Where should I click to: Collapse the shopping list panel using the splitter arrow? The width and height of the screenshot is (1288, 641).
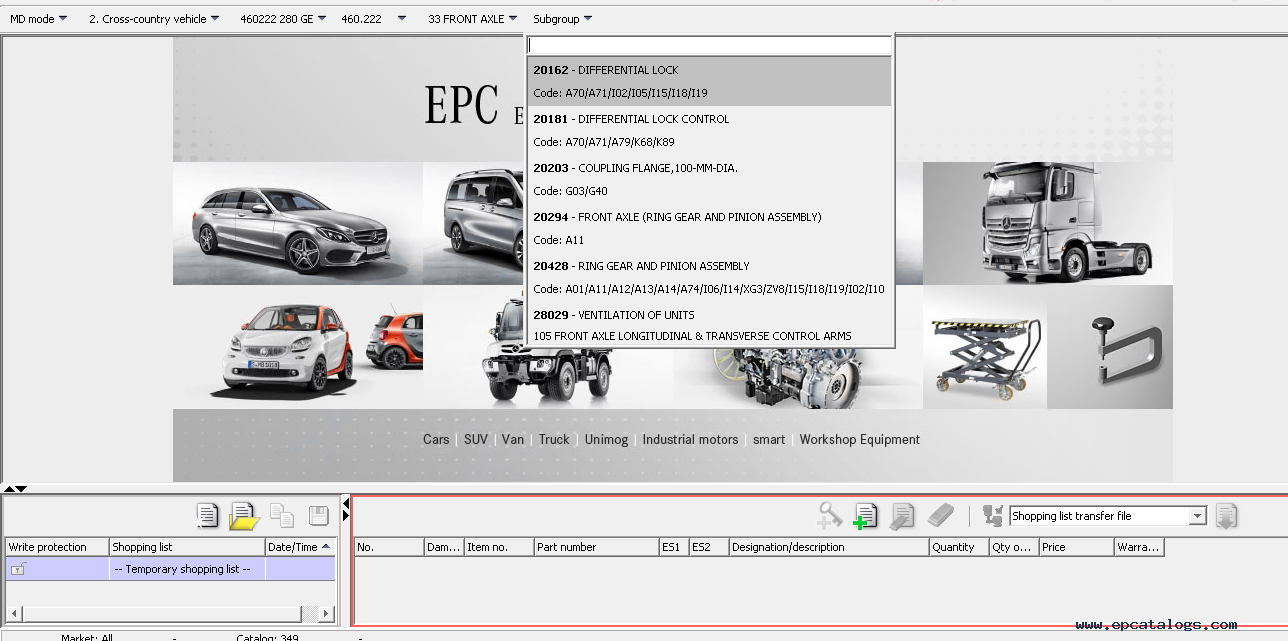pyautogui.click(x=346, y=502)
